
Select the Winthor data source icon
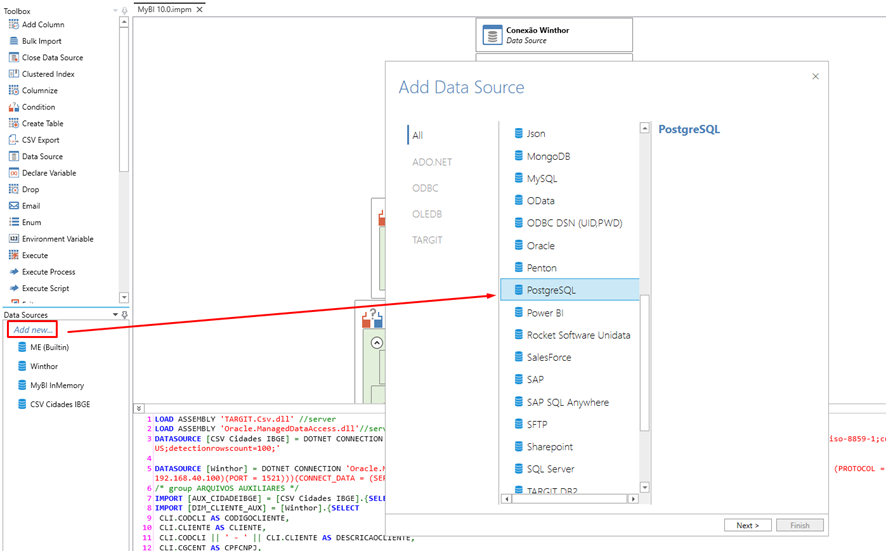point(22,366)
